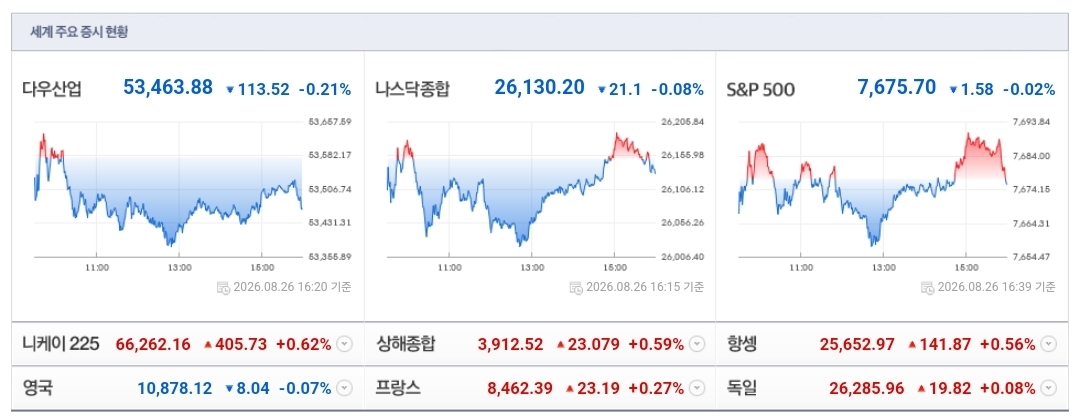The width and height of the screenshot is (1080, 420).
Task: Click the down arrow icon next to 21.1
Action: 601,90
